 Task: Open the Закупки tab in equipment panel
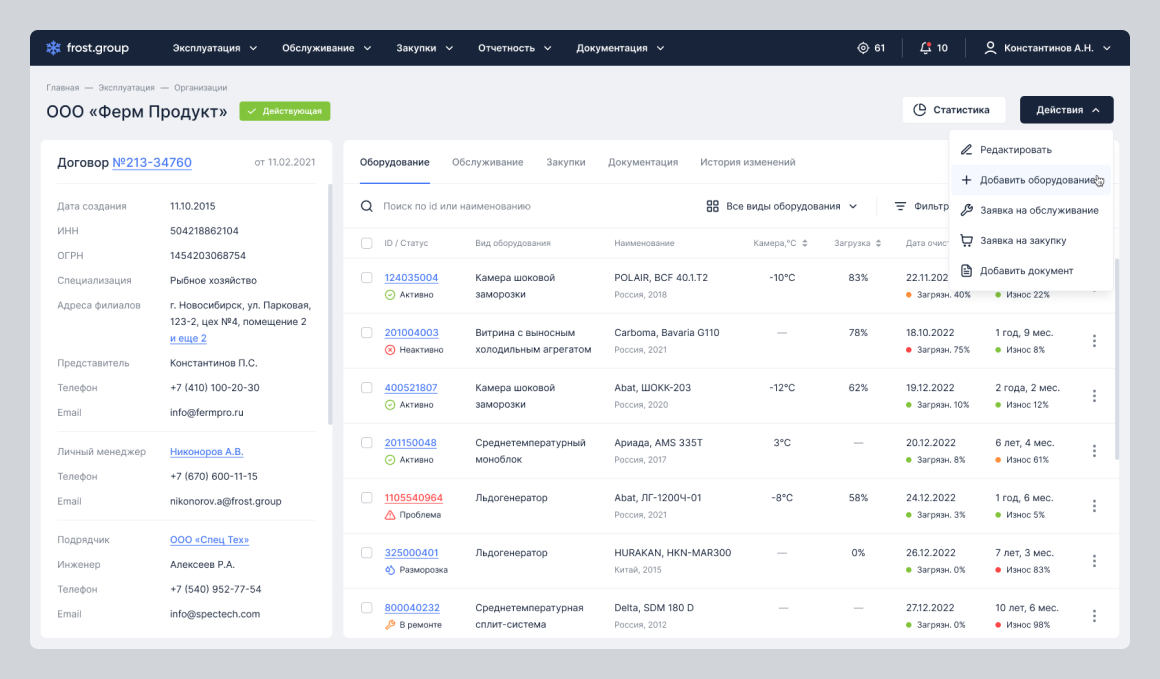[x=566, y=162]
